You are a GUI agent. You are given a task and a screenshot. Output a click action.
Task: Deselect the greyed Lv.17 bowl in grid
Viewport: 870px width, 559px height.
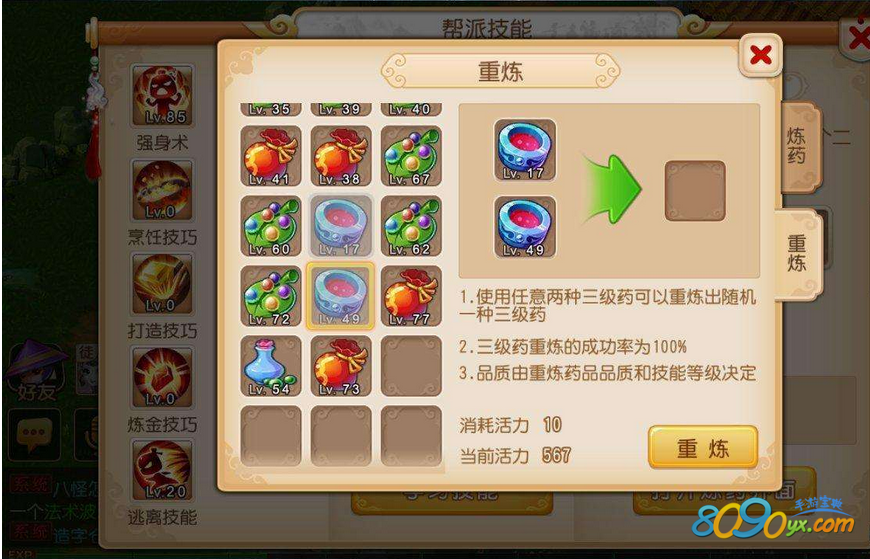341,226
